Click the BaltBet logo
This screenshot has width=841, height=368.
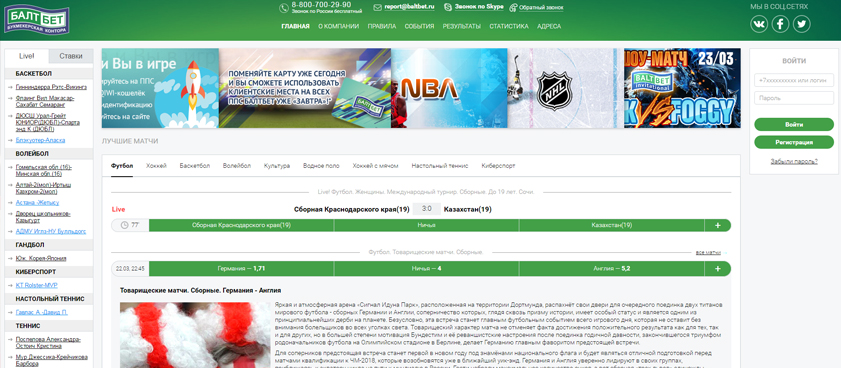(x=36, y=19)
